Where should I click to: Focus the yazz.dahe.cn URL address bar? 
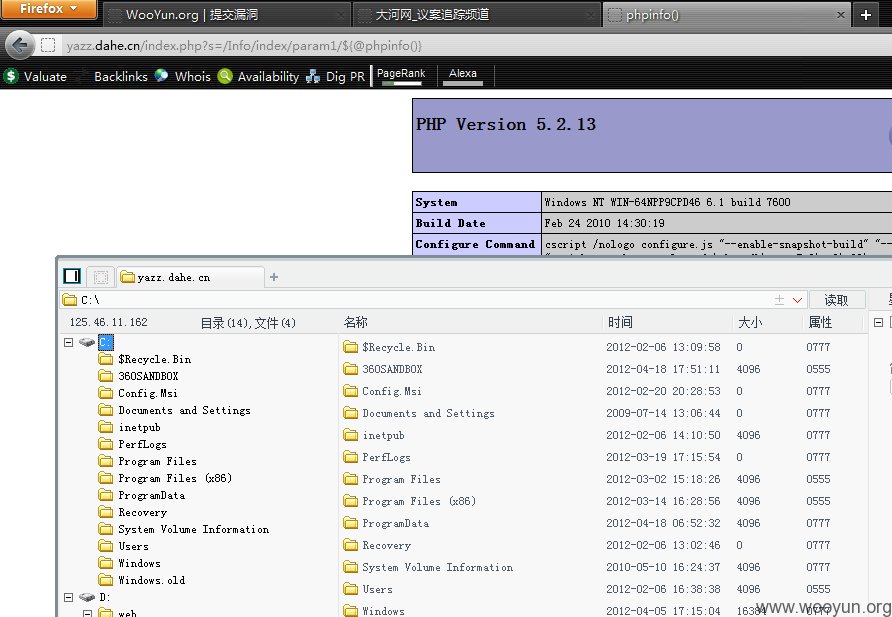475,45
